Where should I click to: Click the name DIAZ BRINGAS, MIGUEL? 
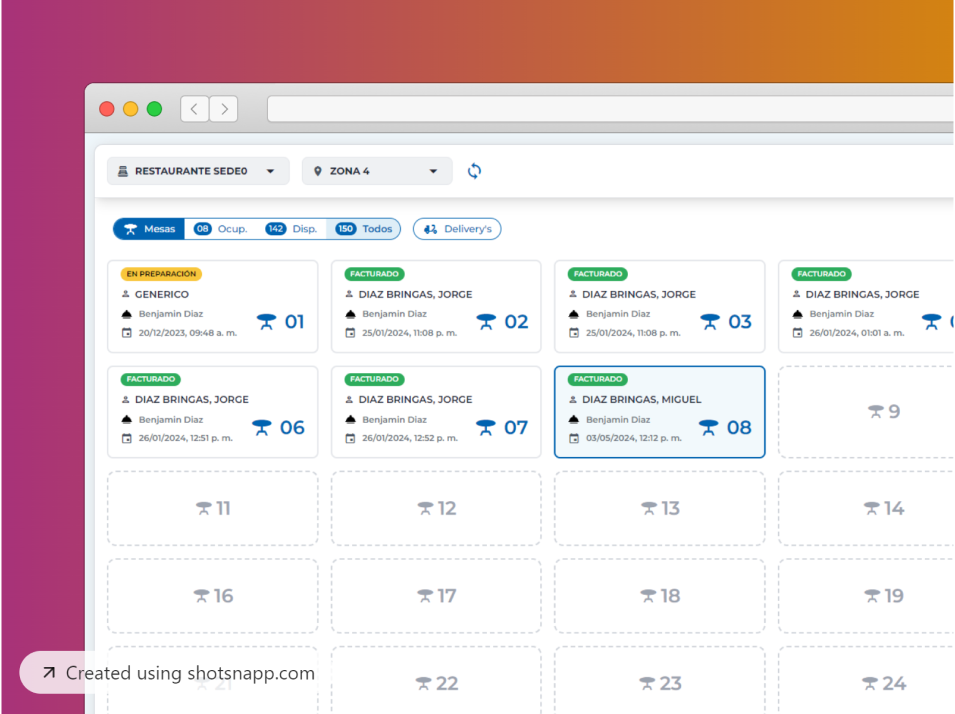click(x=641, y=400)
